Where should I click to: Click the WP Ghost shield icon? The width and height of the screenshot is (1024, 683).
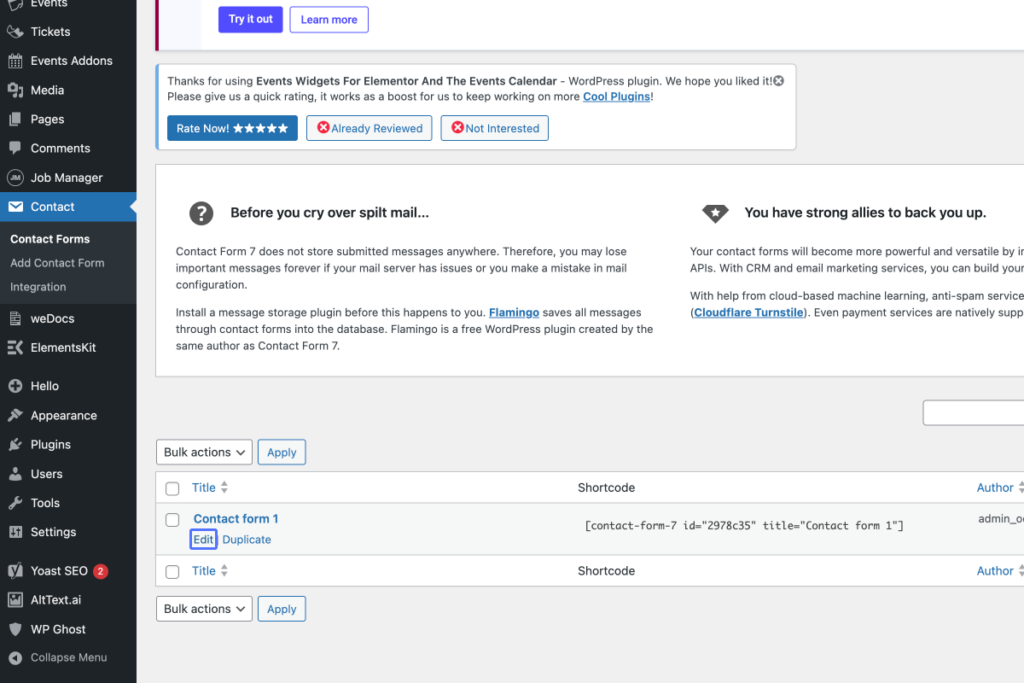pyautogui.click(x=15, y=629)
